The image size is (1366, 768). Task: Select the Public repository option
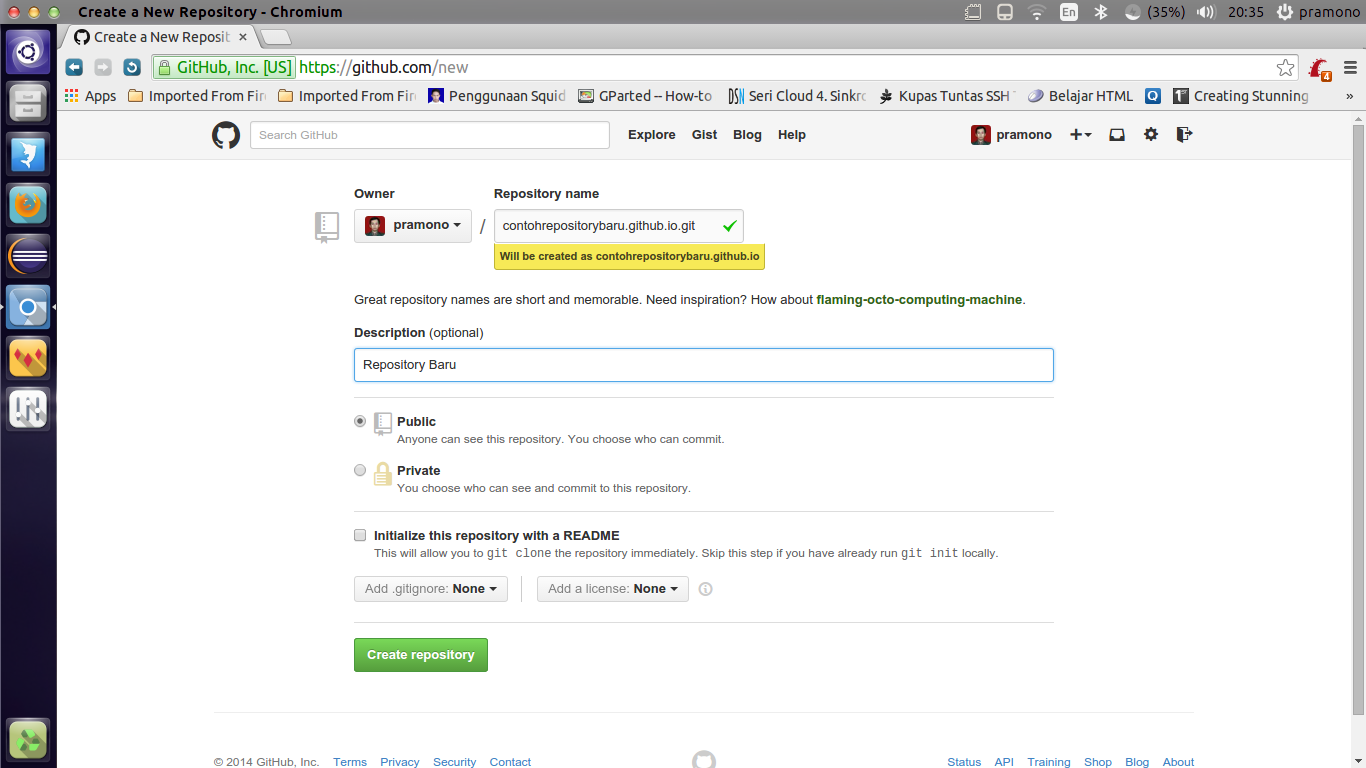tap(360, 422)
